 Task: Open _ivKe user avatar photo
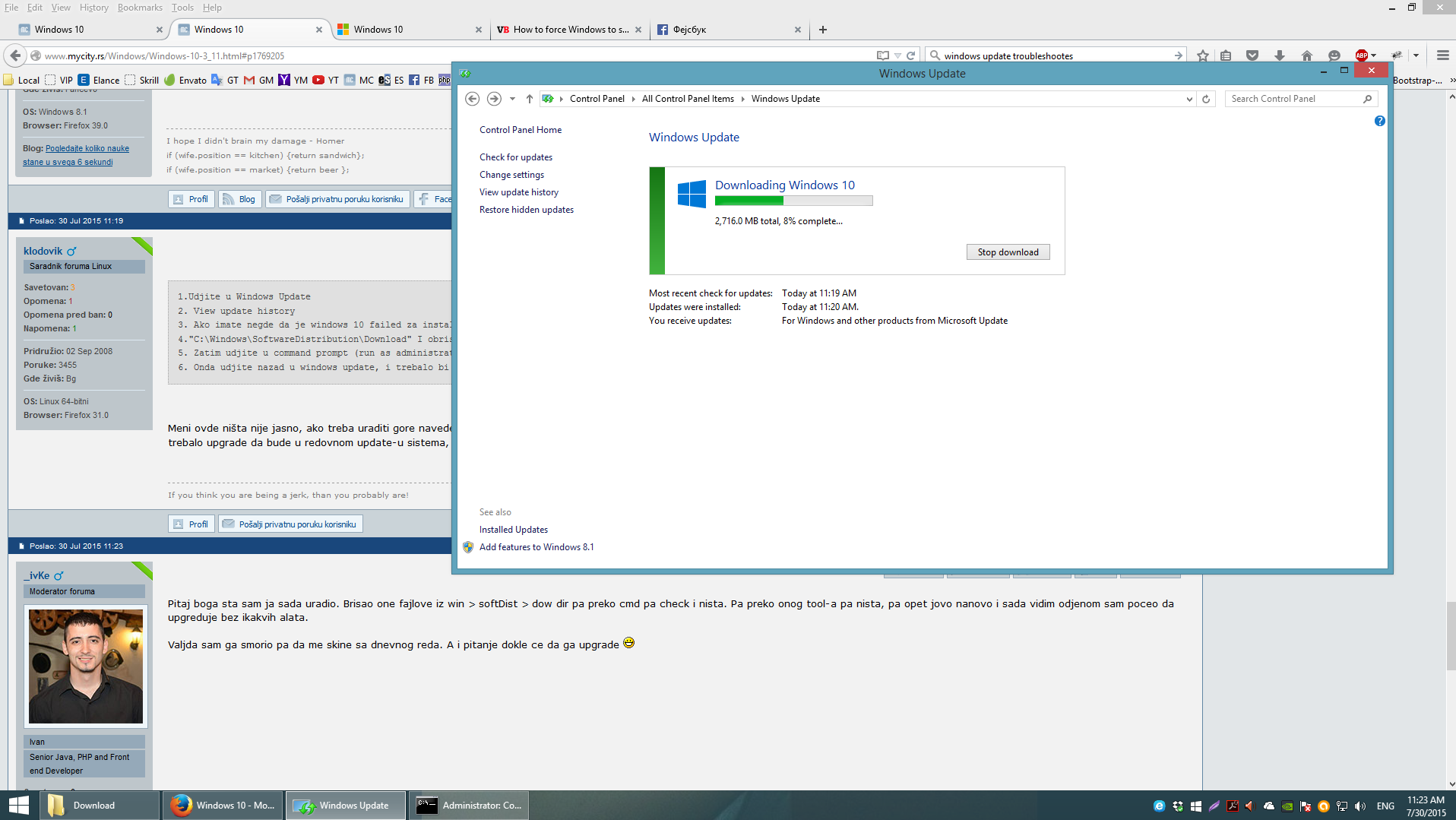(86, 666)
